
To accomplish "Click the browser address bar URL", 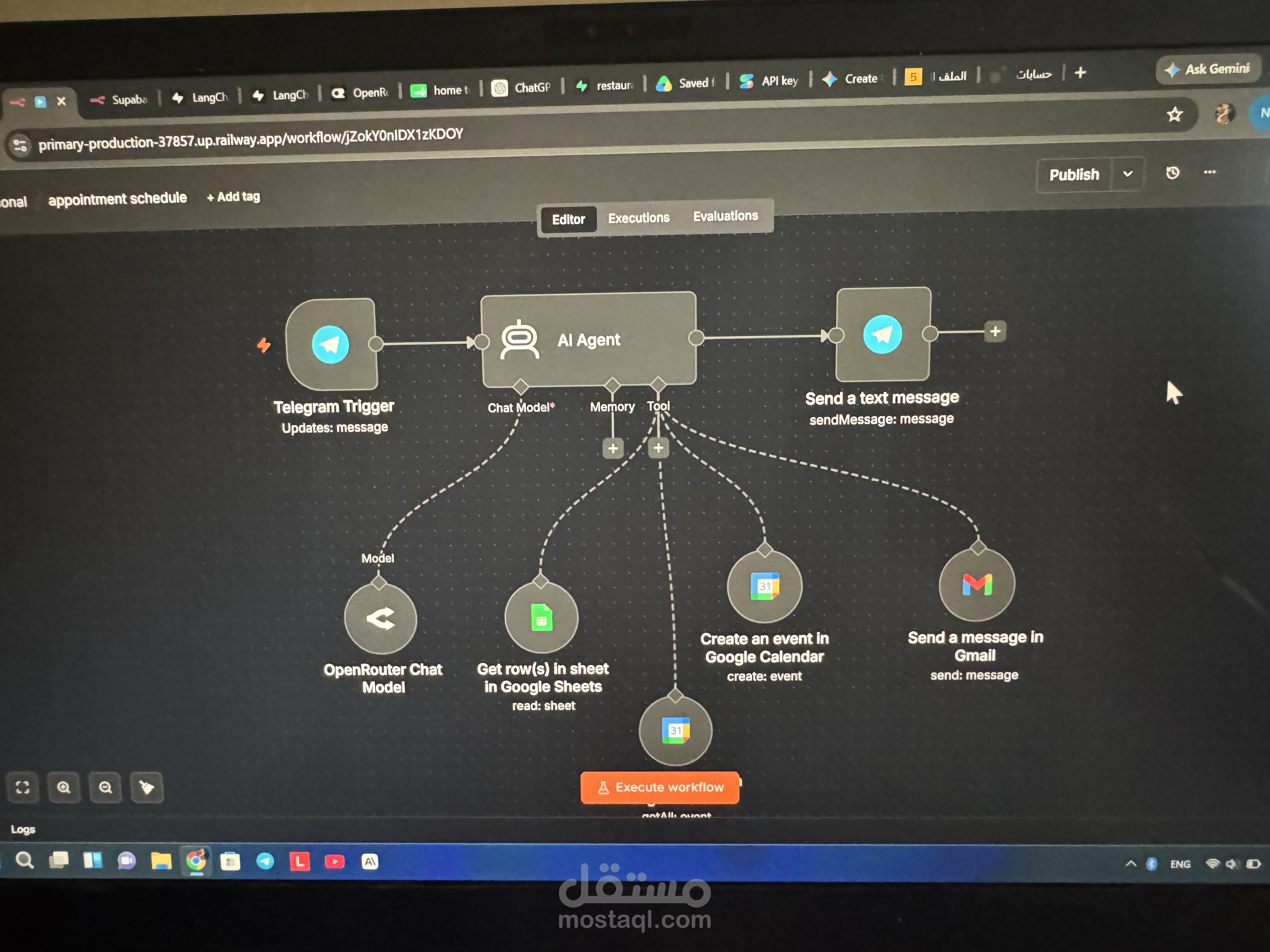I will [251, 139].
